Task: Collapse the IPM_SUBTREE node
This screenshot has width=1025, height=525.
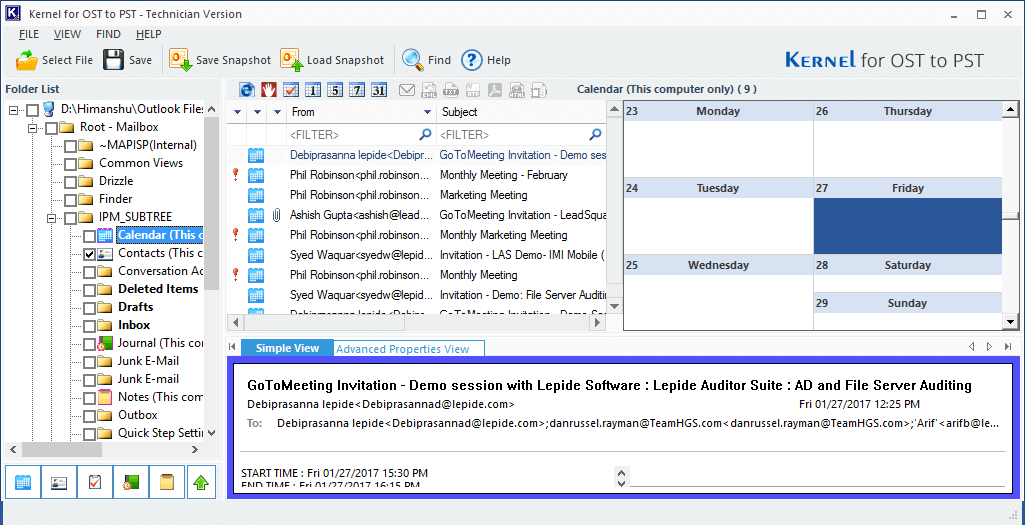Action: 51,217
